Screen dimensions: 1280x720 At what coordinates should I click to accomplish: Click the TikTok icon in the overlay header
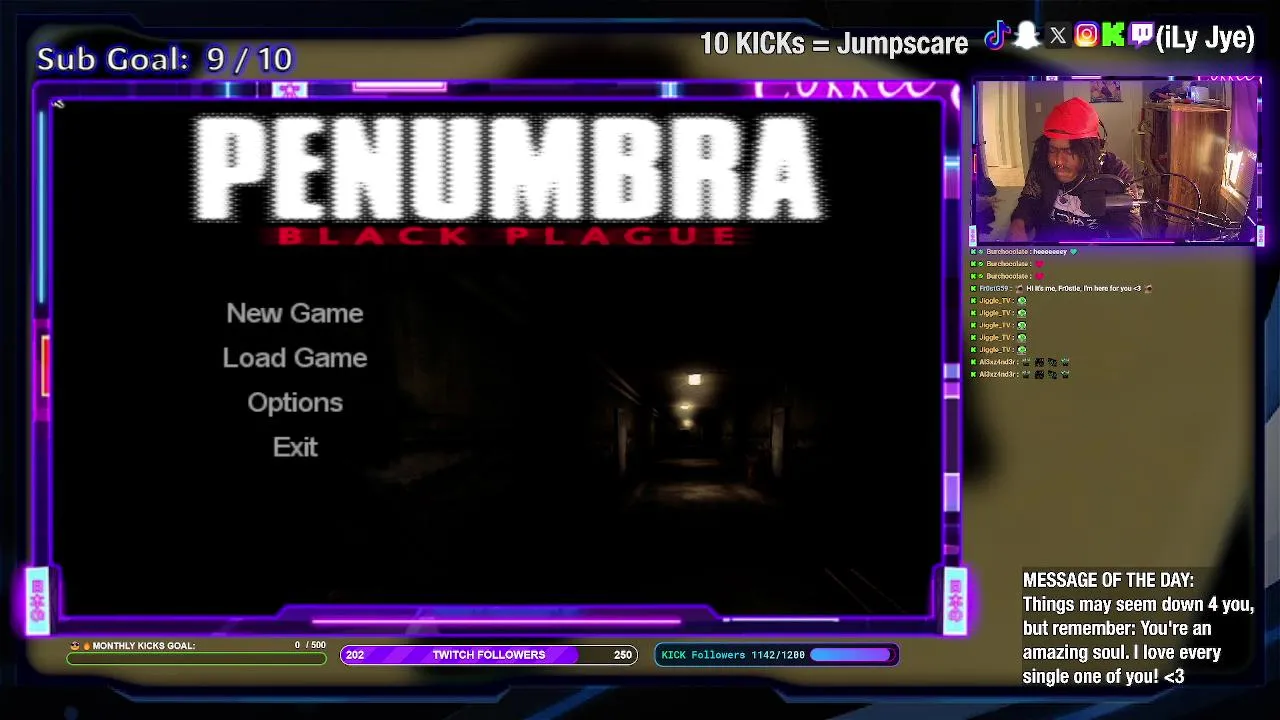(x=996, y=37)
